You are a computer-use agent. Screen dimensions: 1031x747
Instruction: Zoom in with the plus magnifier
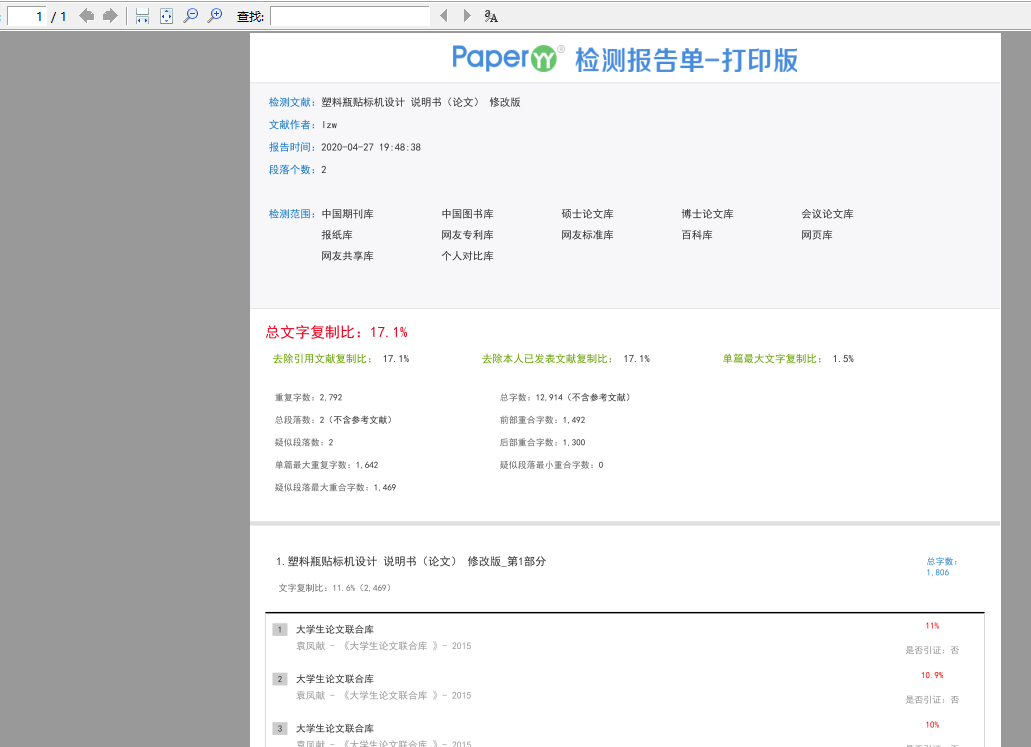pos(214,16)
